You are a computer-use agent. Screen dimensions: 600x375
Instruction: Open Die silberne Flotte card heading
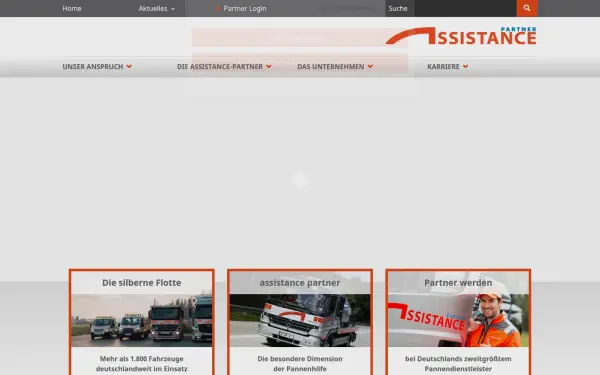pos(142,283)
